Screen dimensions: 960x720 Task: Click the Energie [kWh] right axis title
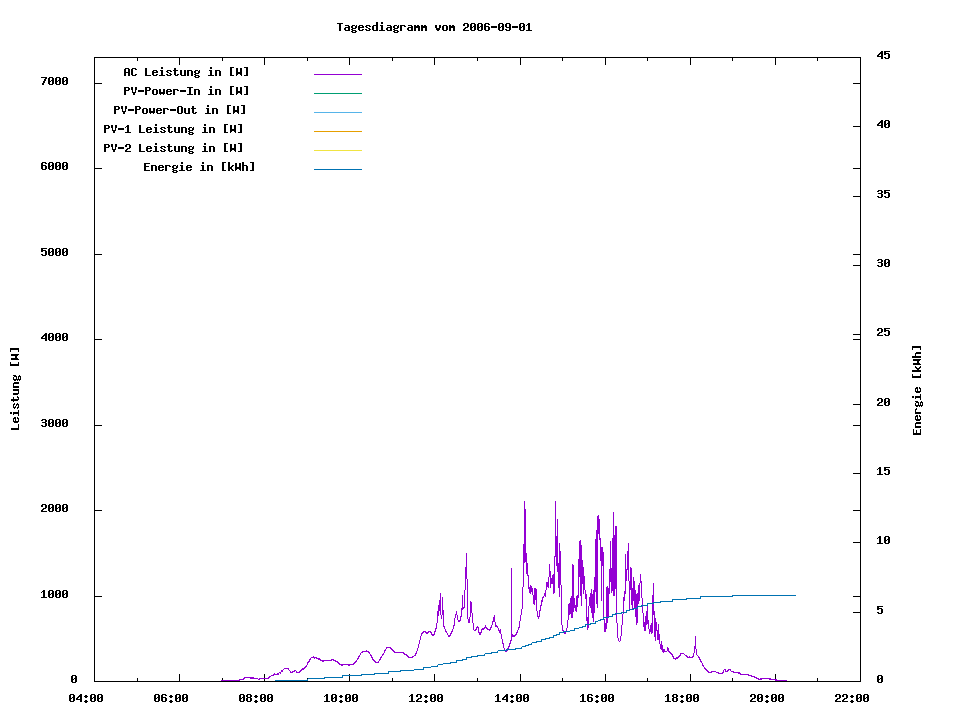tap(917, 390)
